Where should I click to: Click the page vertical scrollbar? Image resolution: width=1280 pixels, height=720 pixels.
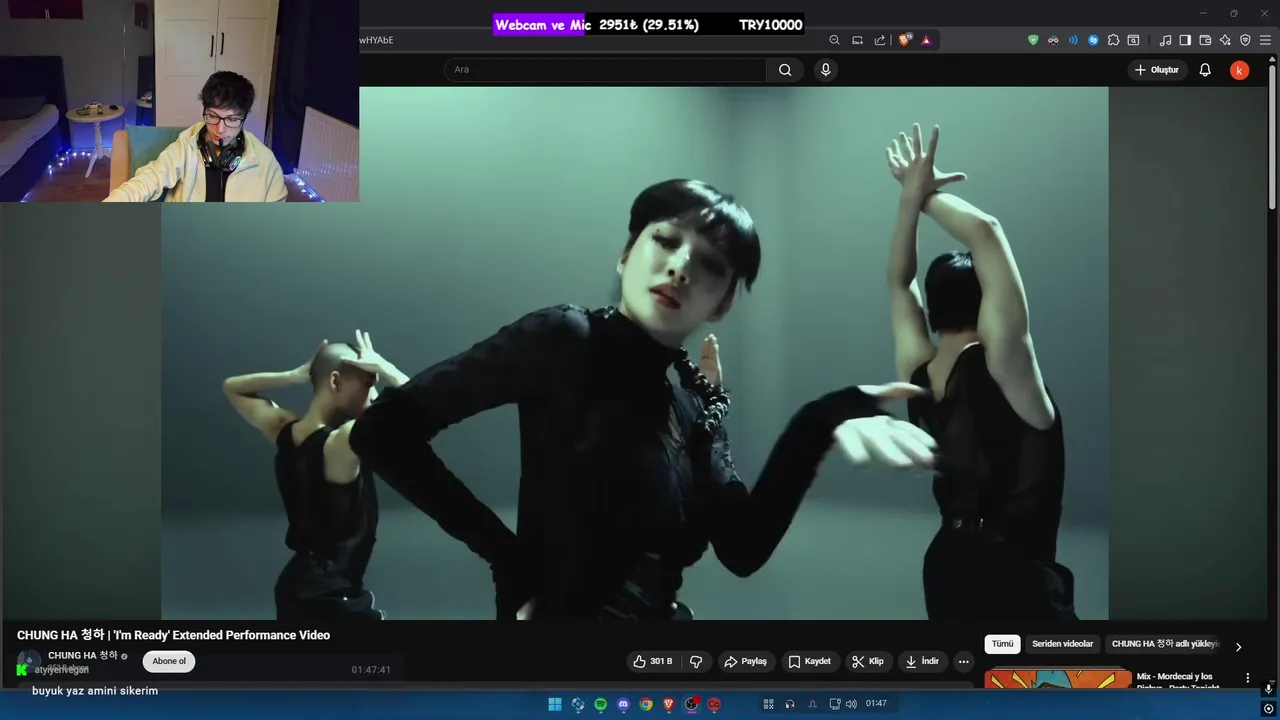click(x=1273, y=135)
